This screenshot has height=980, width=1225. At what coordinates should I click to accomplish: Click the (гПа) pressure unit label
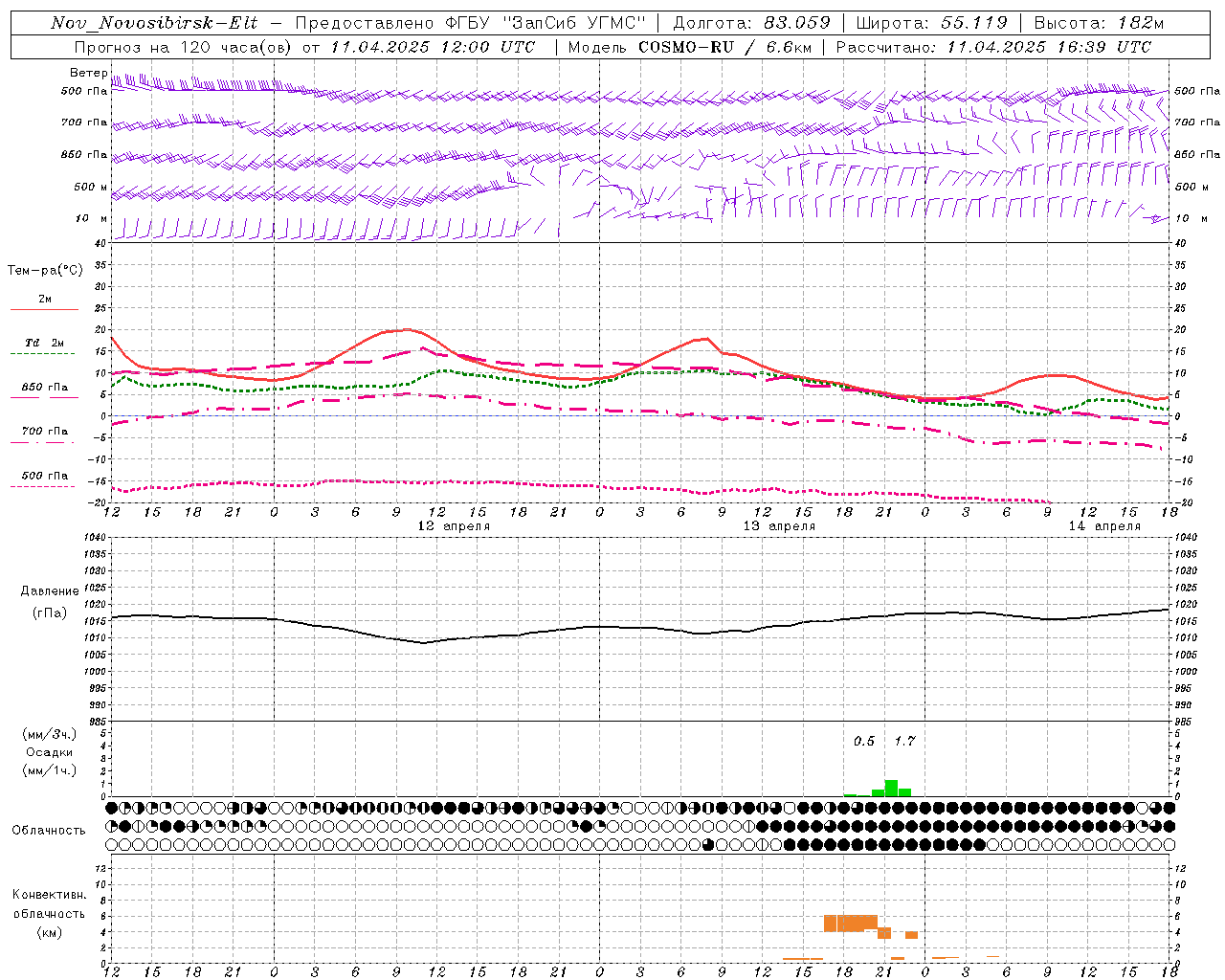[x=50, y=612]
